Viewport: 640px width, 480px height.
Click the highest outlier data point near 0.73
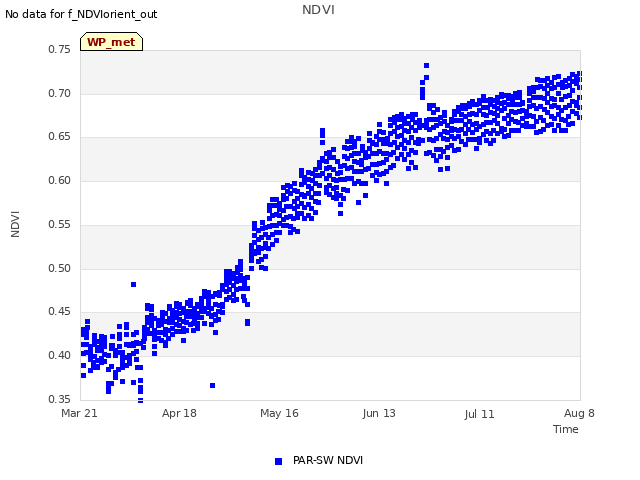tap(427, 65)
